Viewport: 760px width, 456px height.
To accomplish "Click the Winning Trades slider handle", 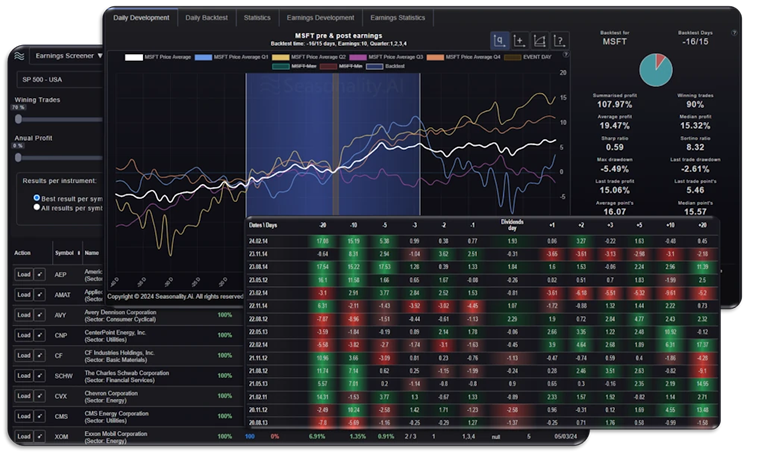I will 18,118.
